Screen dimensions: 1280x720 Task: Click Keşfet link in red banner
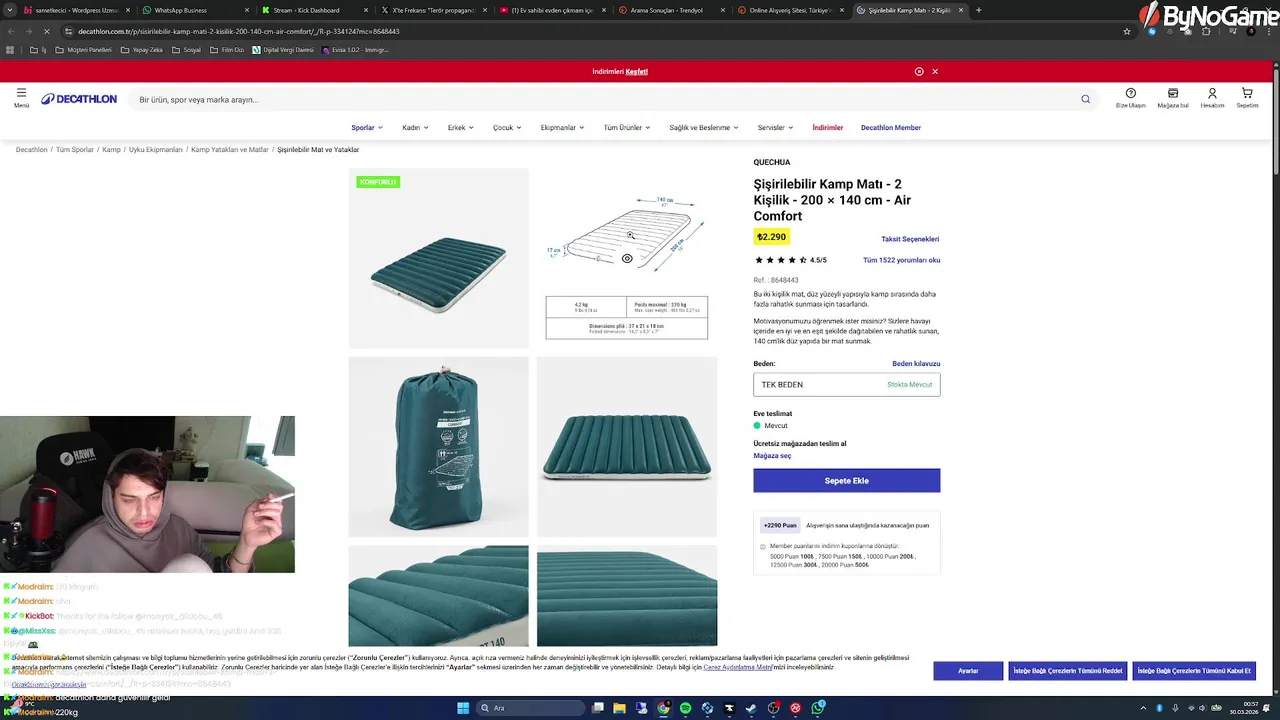click(637, 72)
